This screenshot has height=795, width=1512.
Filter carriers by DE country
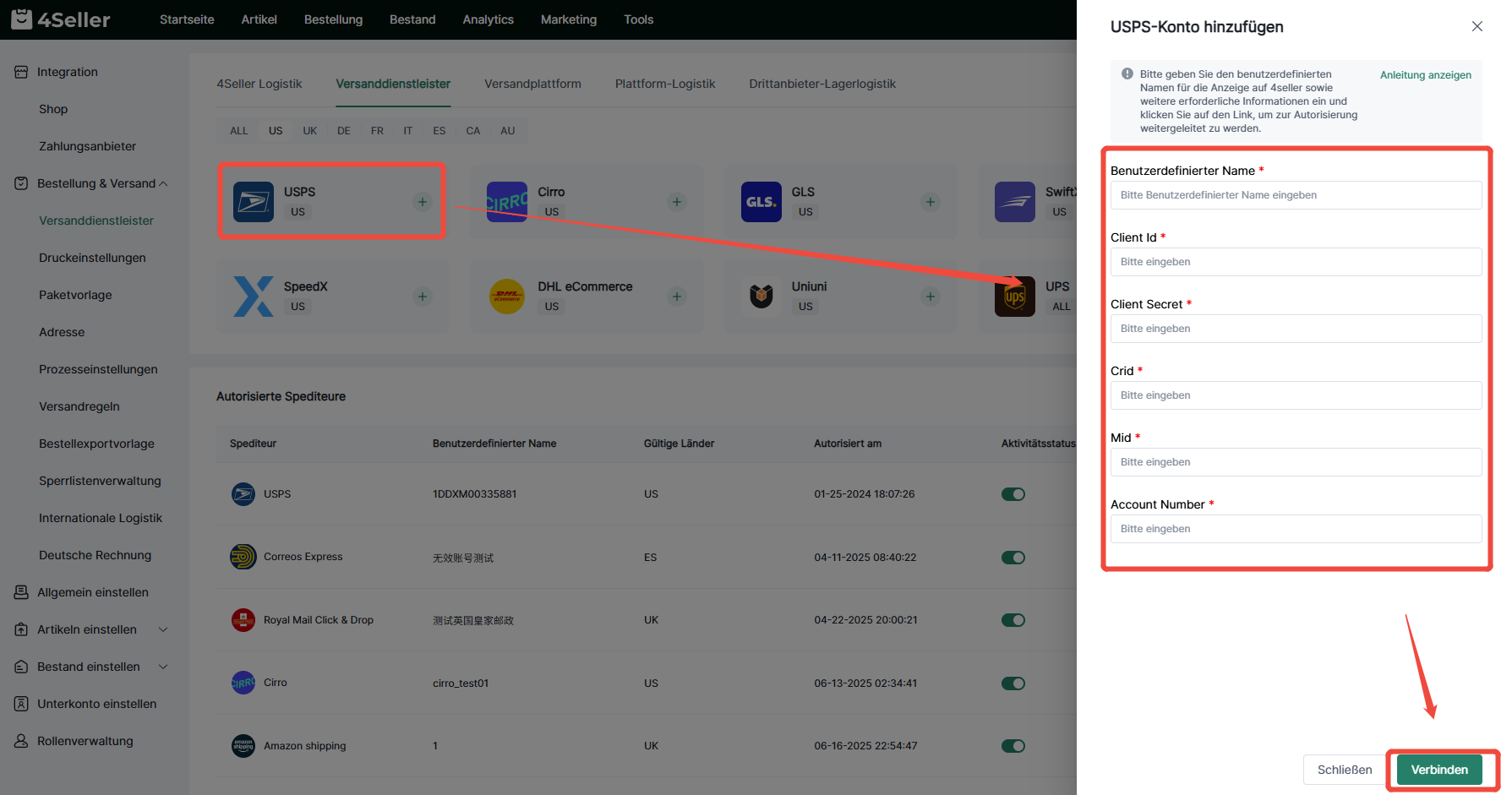344,131
